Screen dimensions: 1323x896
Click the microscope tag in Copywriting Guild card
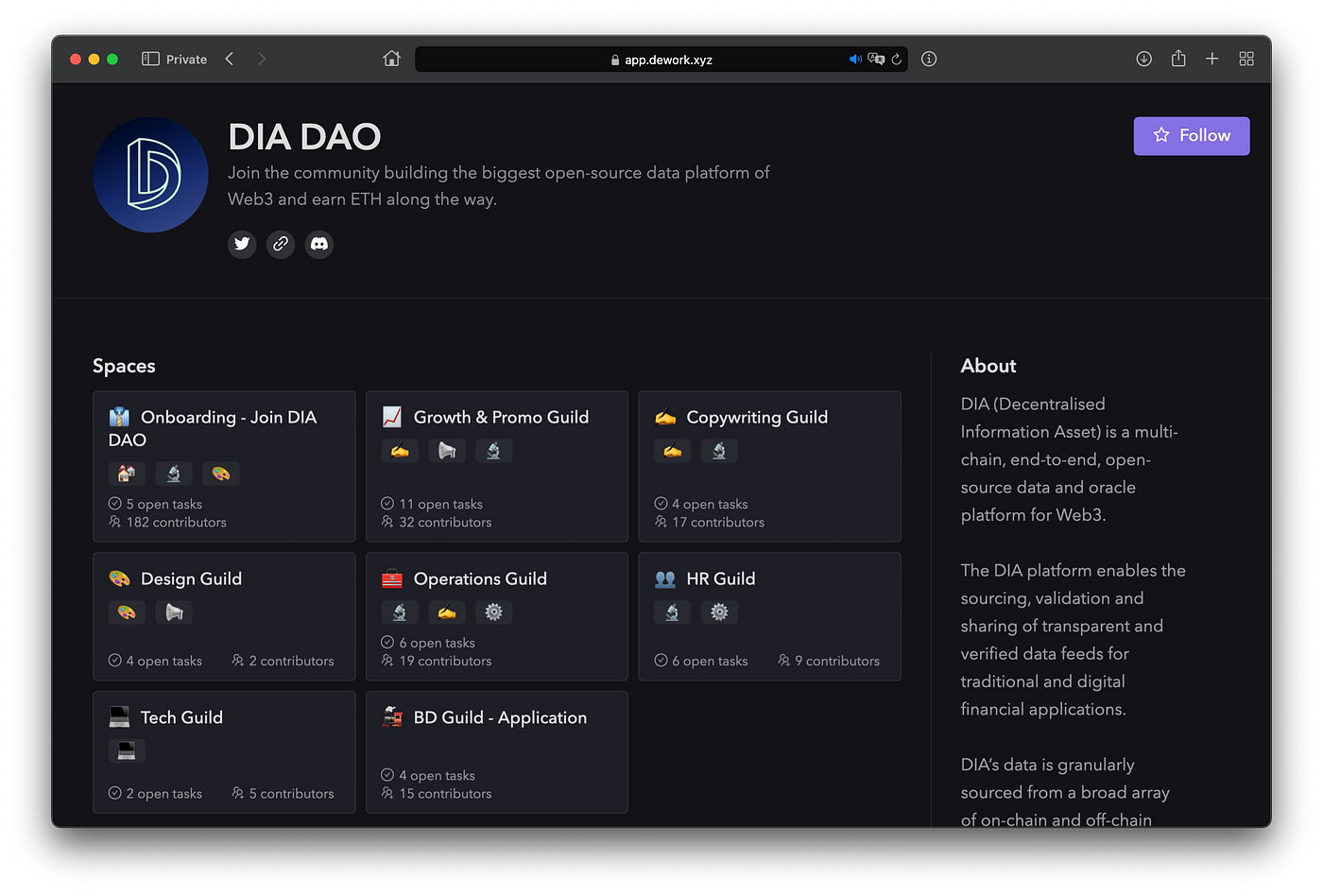pyautogui.click(x=719, y=451)
